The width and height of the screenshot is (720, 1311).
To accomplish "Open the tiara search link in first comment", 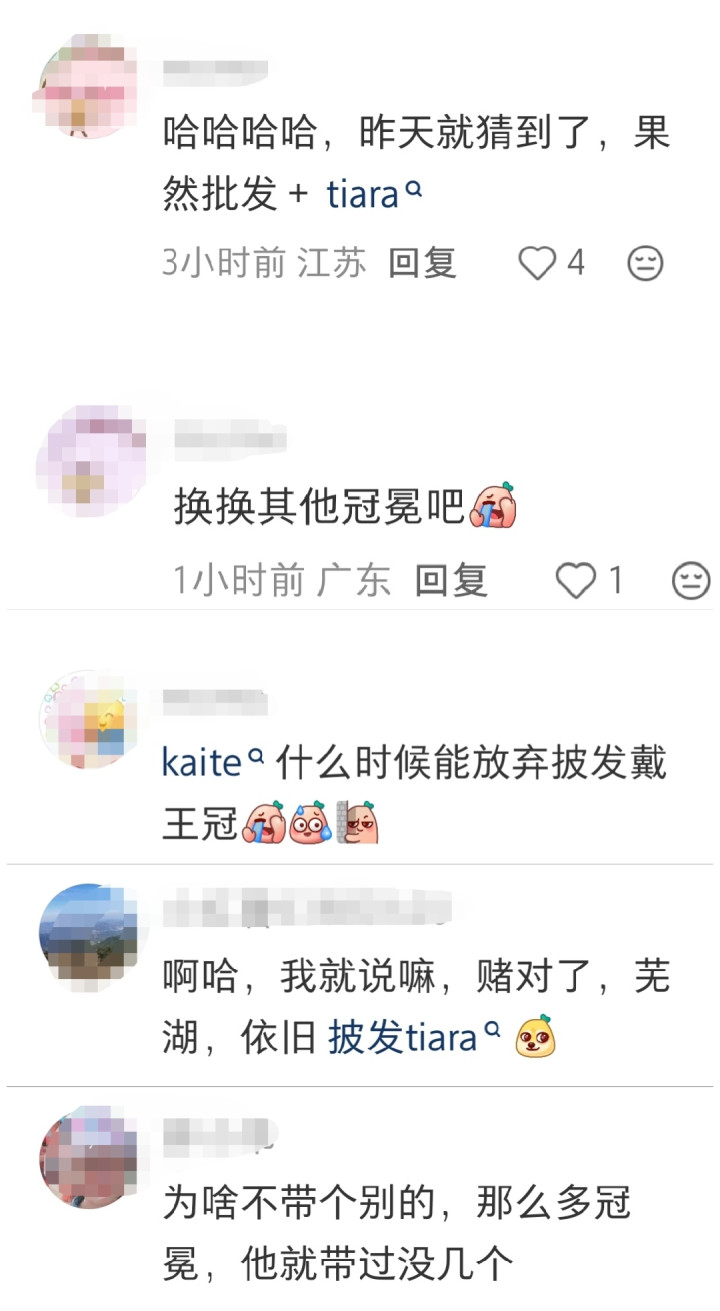I will (x=363, y=194).
